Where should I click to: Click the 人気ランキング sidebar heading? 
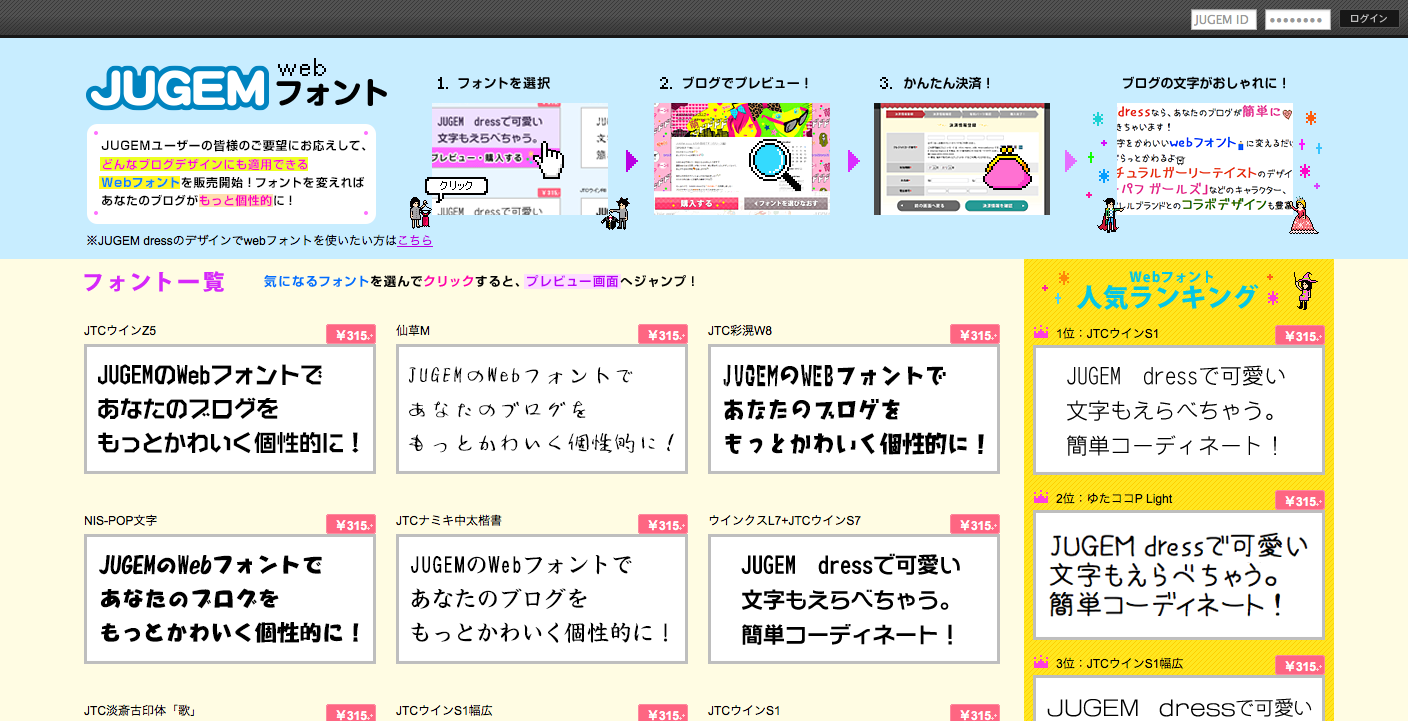tap(1167, 297)
